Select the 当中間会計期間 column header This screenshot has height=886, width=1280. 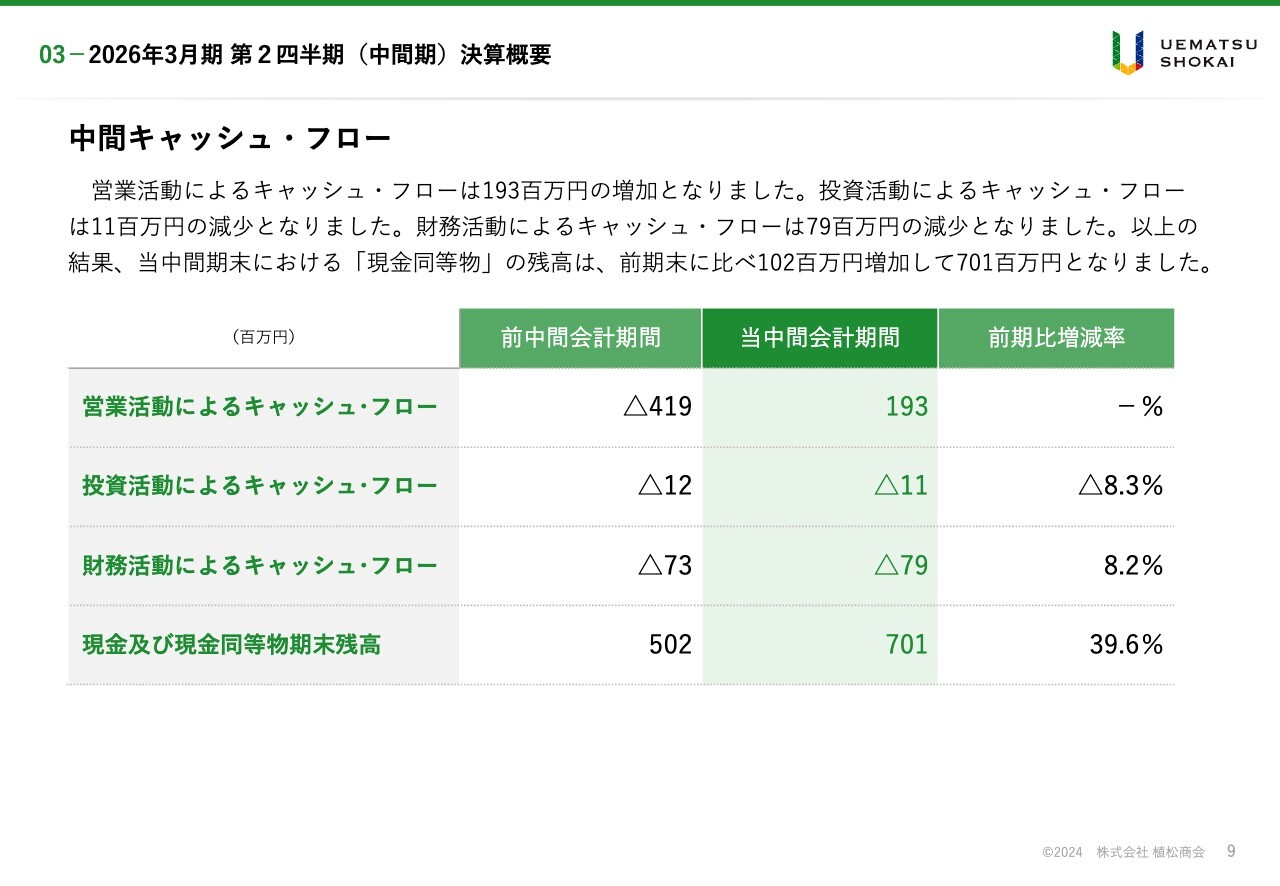819,338
